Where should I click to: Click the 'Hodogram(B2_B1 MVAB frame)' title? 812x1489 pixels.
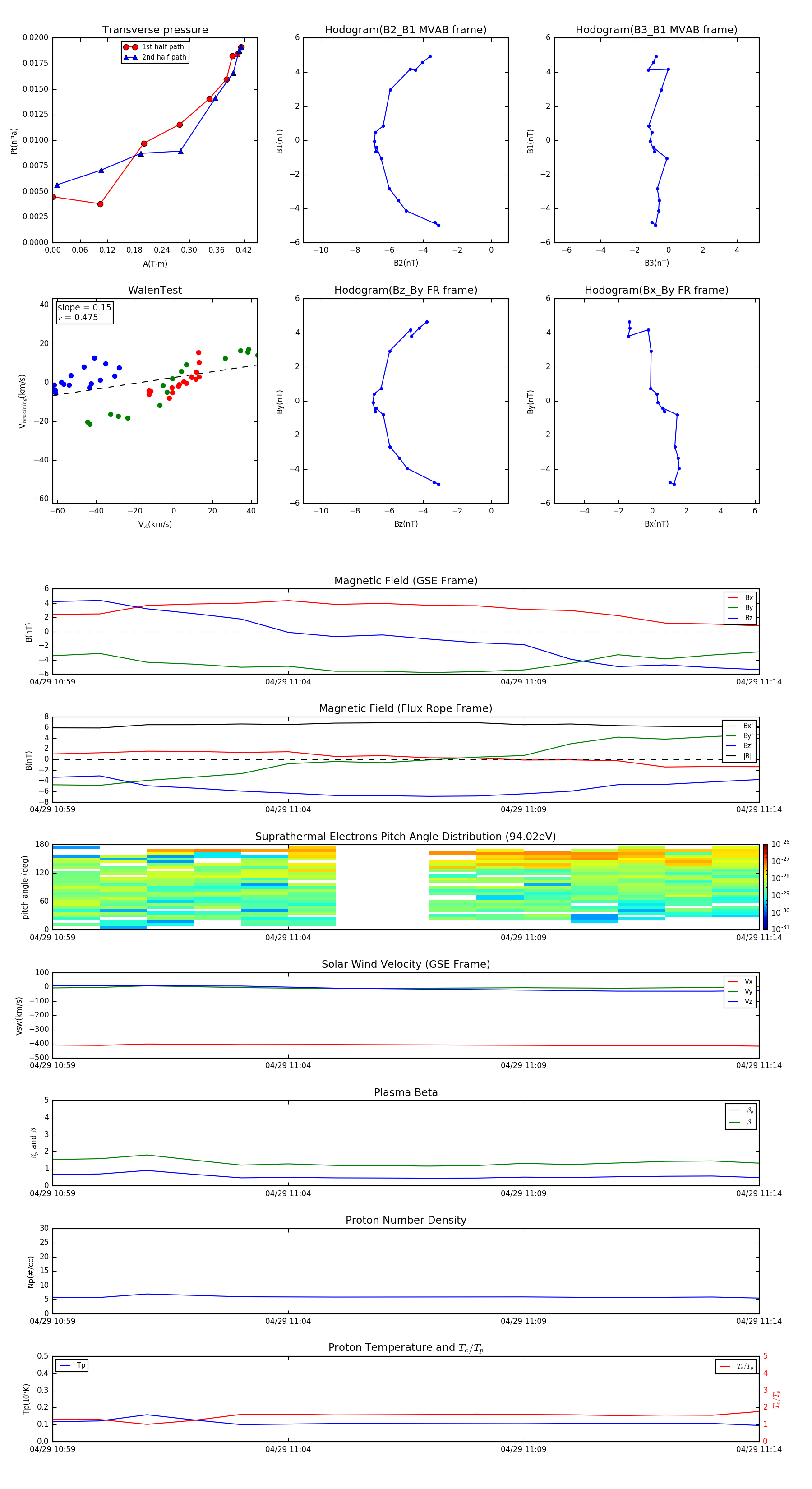[x=406, y=30]
